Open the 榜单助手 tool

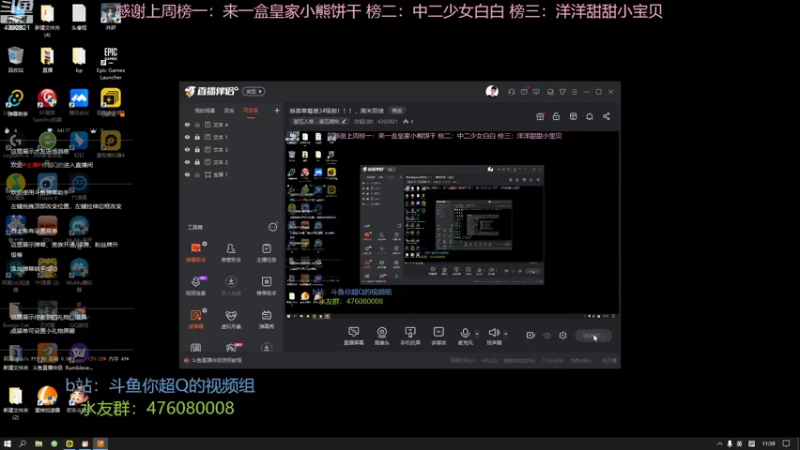click(x=266, y=286)
